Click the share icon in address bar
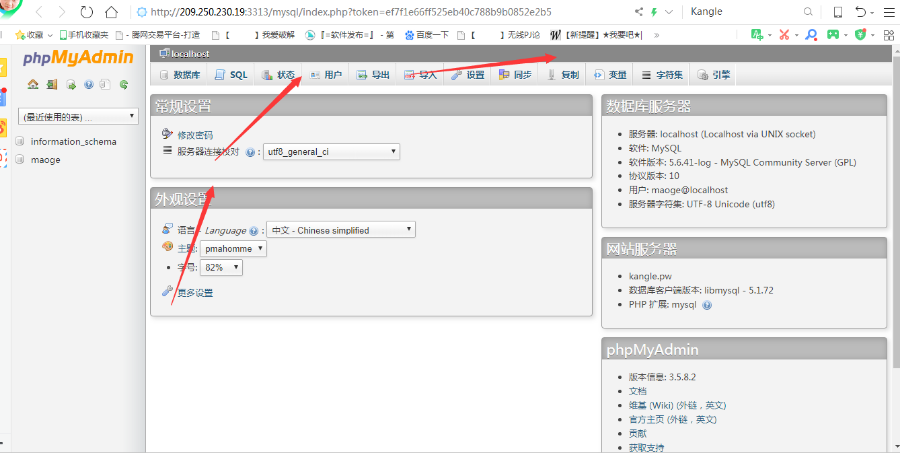 pyautogui.click(x=639, y=11)
